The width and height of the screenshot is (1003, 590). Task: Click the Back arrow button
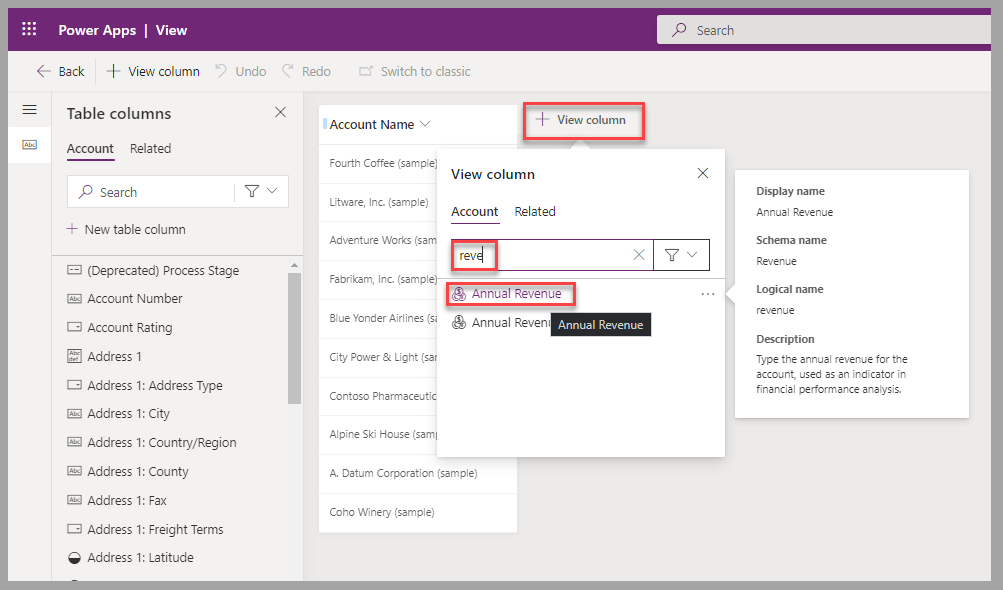tap(60, 71)
